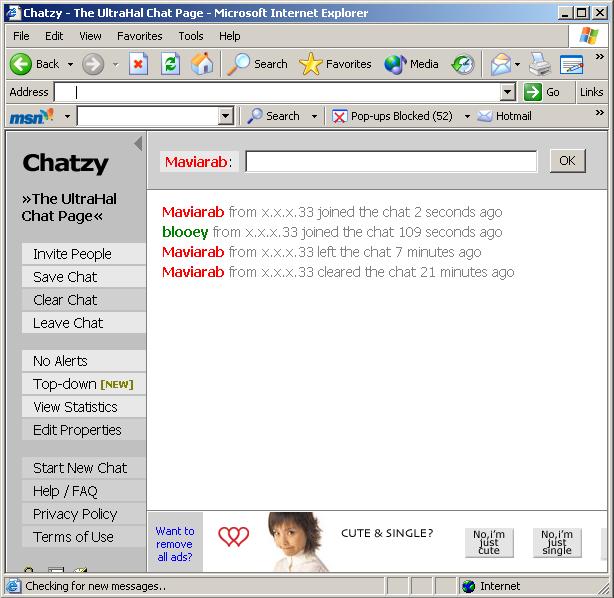Click the No, i'm just cute button
The image size is (614, 598).
click(x=489, y=542)
